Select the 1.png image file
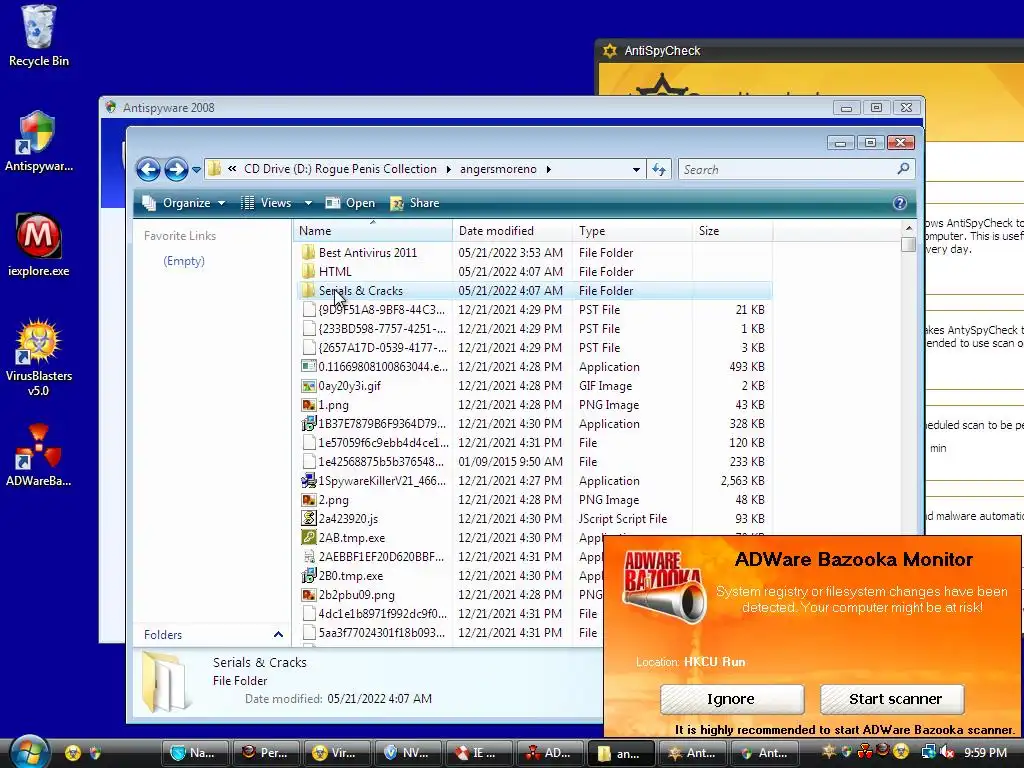This screenshot has height=768, width=1024. click(333, 405)
